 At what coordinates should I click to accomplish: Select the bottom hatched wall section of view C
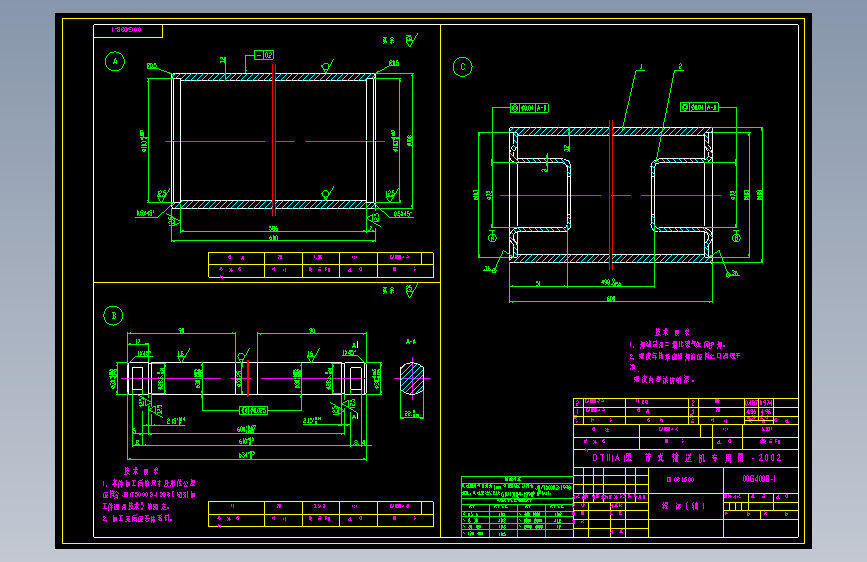coord(611,258)
